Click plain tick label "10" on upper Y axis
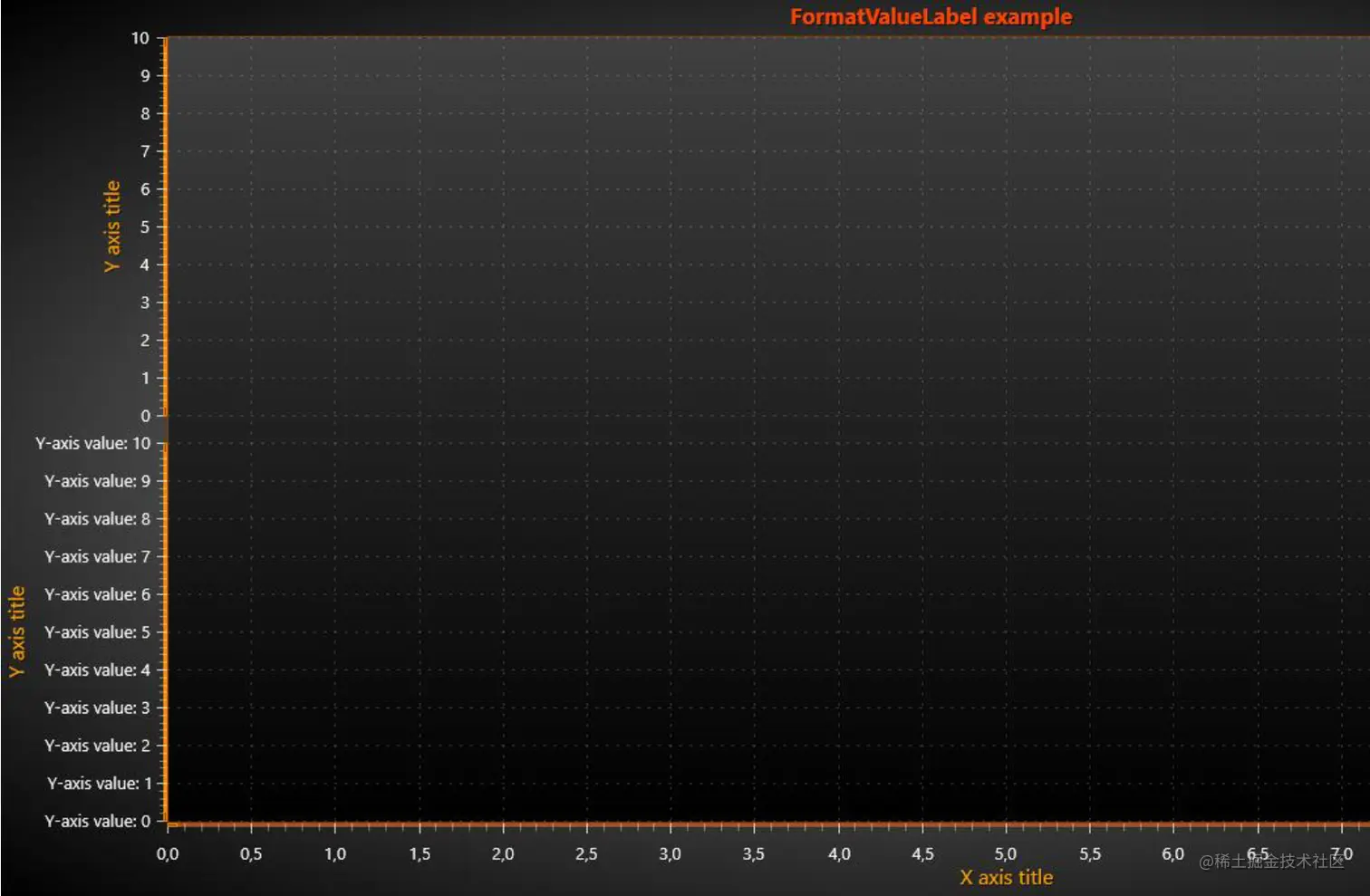 [140, 38]
